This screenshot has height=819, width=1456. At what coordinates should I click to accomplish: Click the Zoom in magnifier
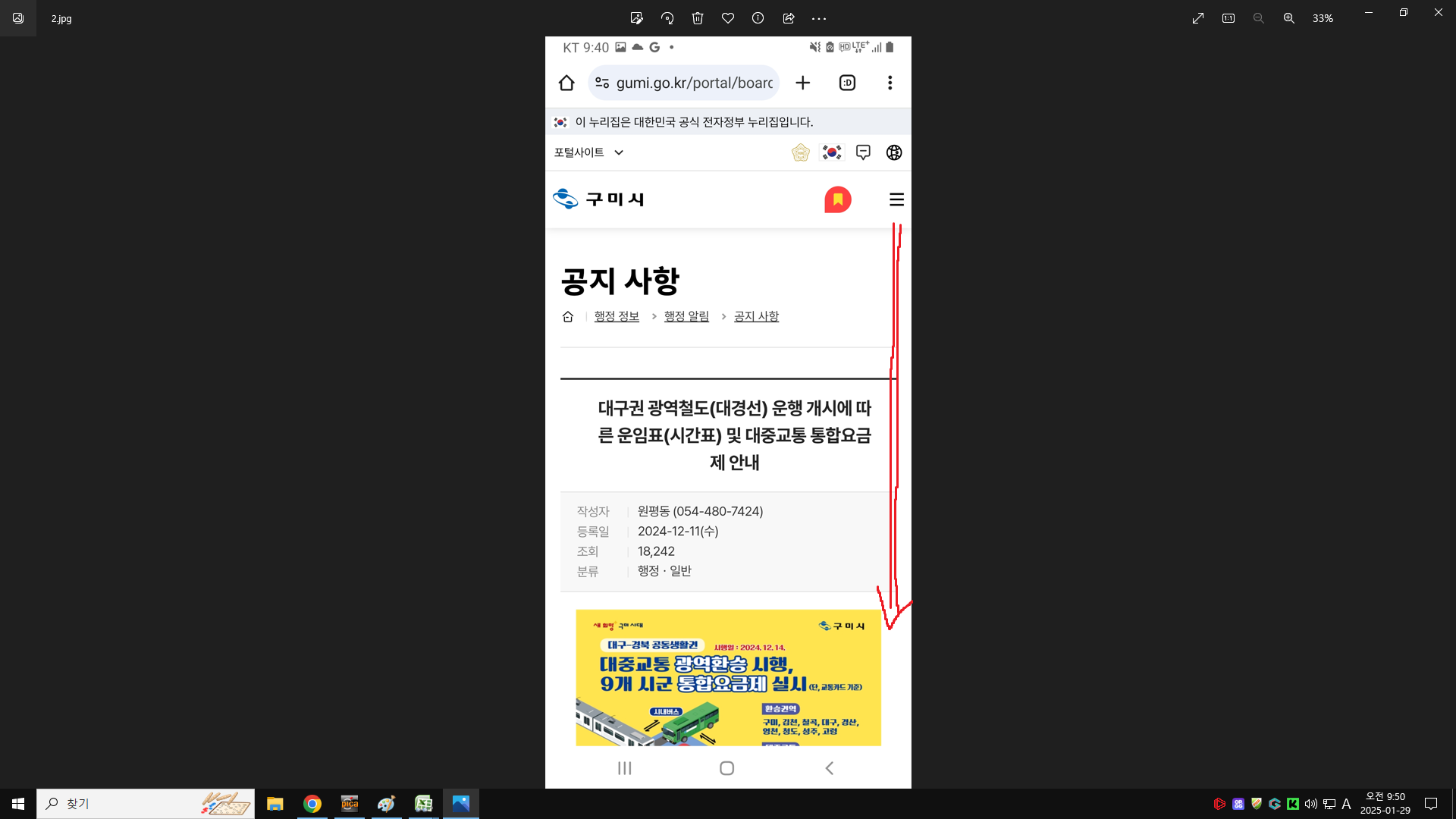(1289, 18)
